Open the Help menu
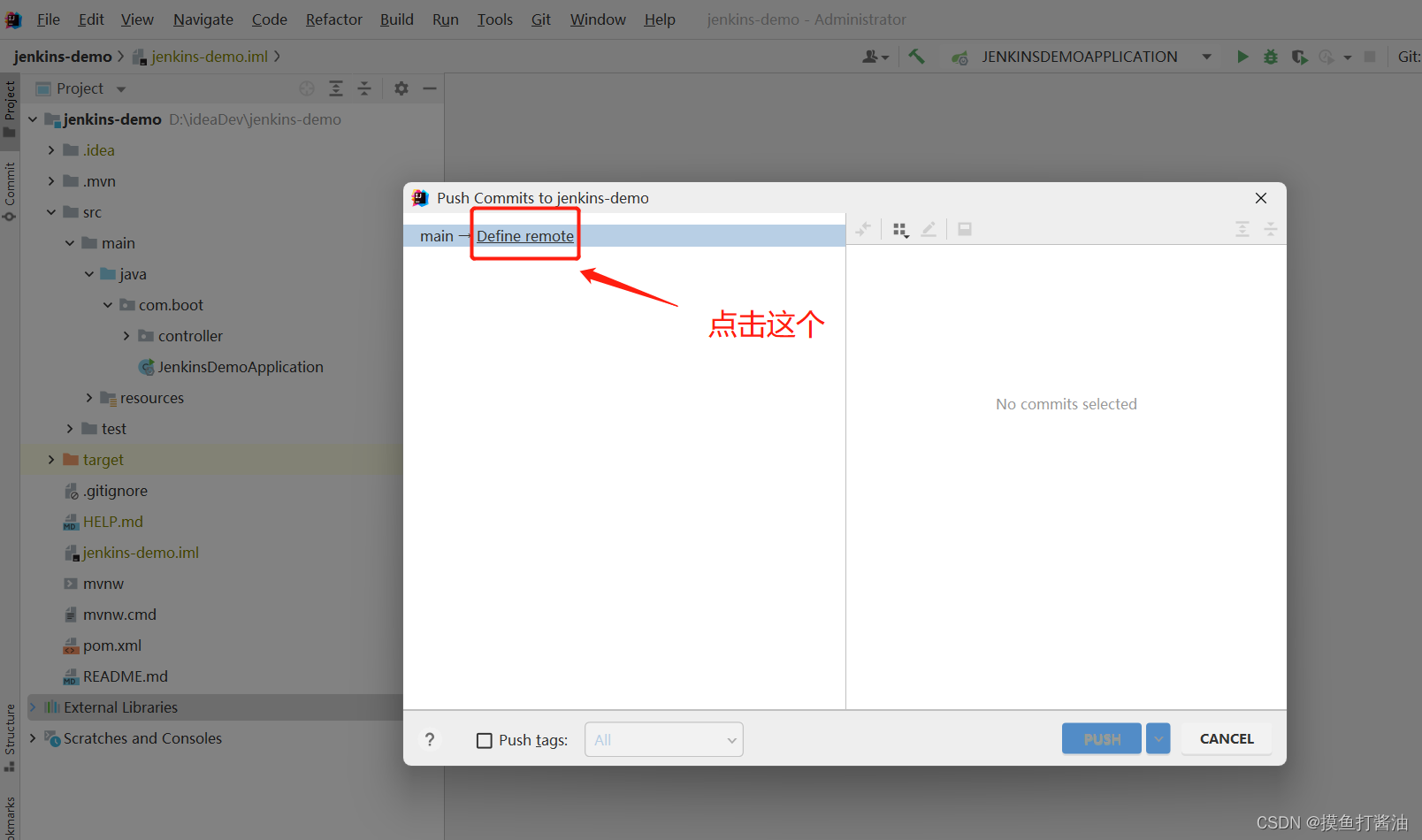Image resolution: width=1422 pixels, height=840 pixels. pos(660,19)
